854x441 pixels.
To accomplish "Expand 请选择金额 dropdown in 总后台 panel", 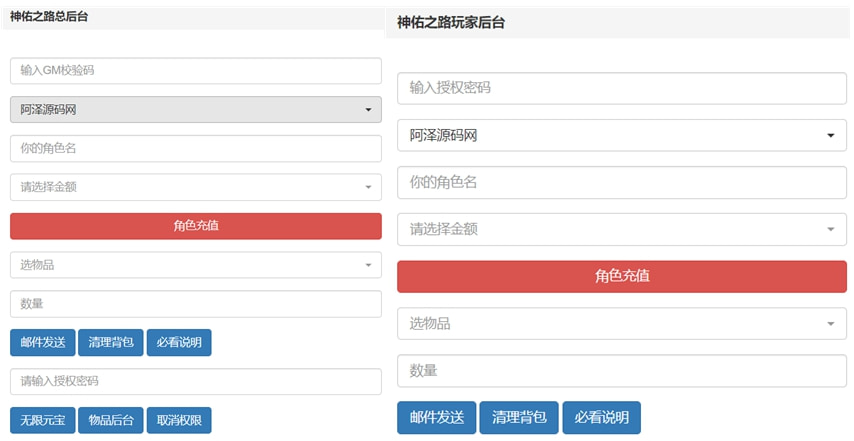I will (195, 187).
